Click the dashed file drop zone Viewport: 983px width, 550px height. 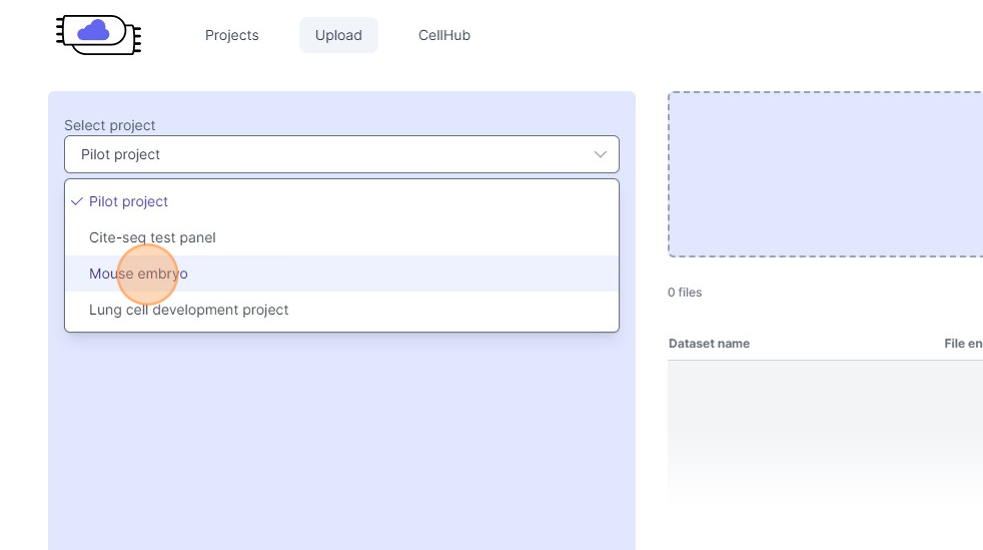tap(825, 174)
